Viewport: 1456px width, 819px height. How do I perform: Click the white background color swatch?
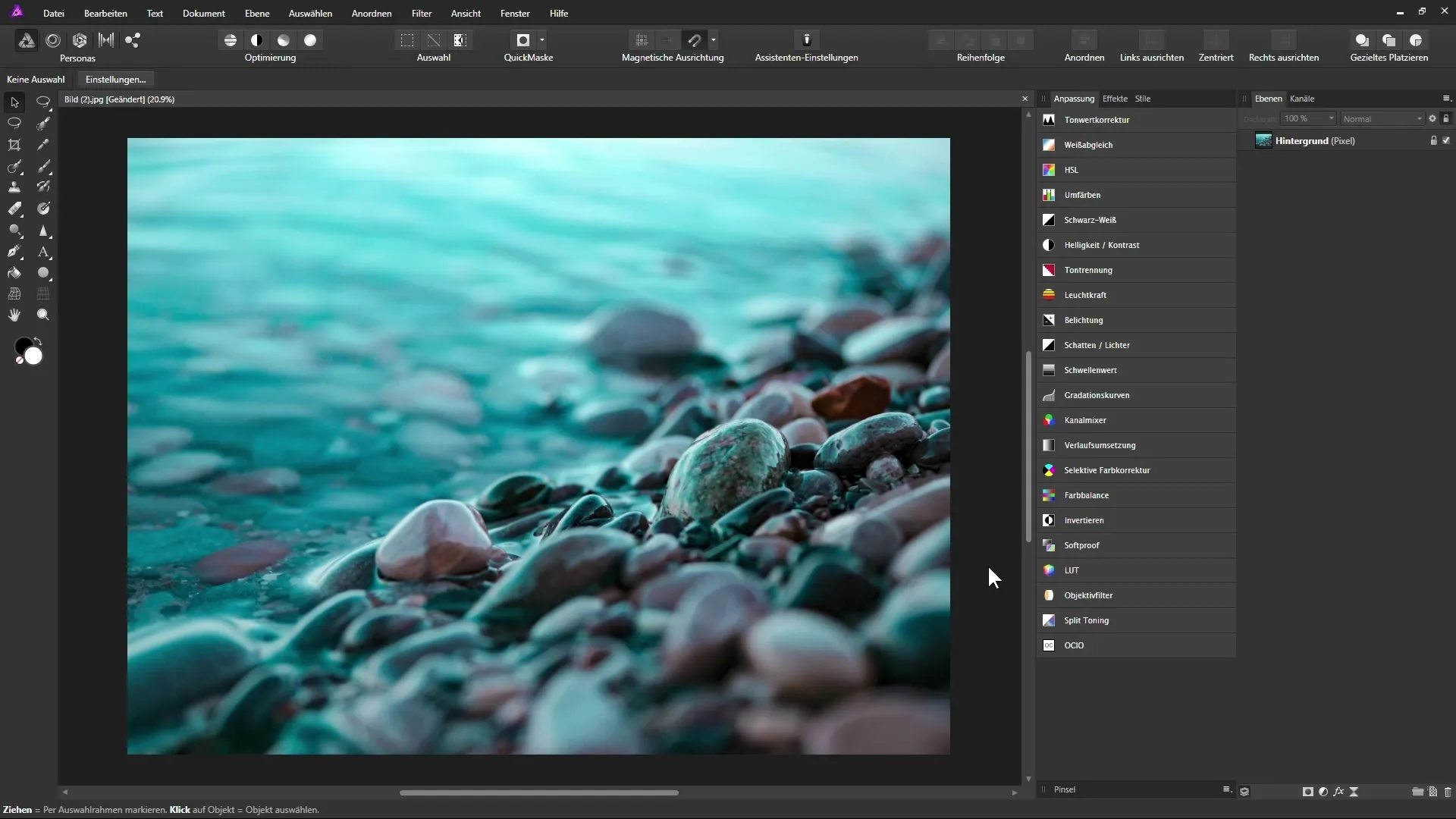tap(33, 356)
